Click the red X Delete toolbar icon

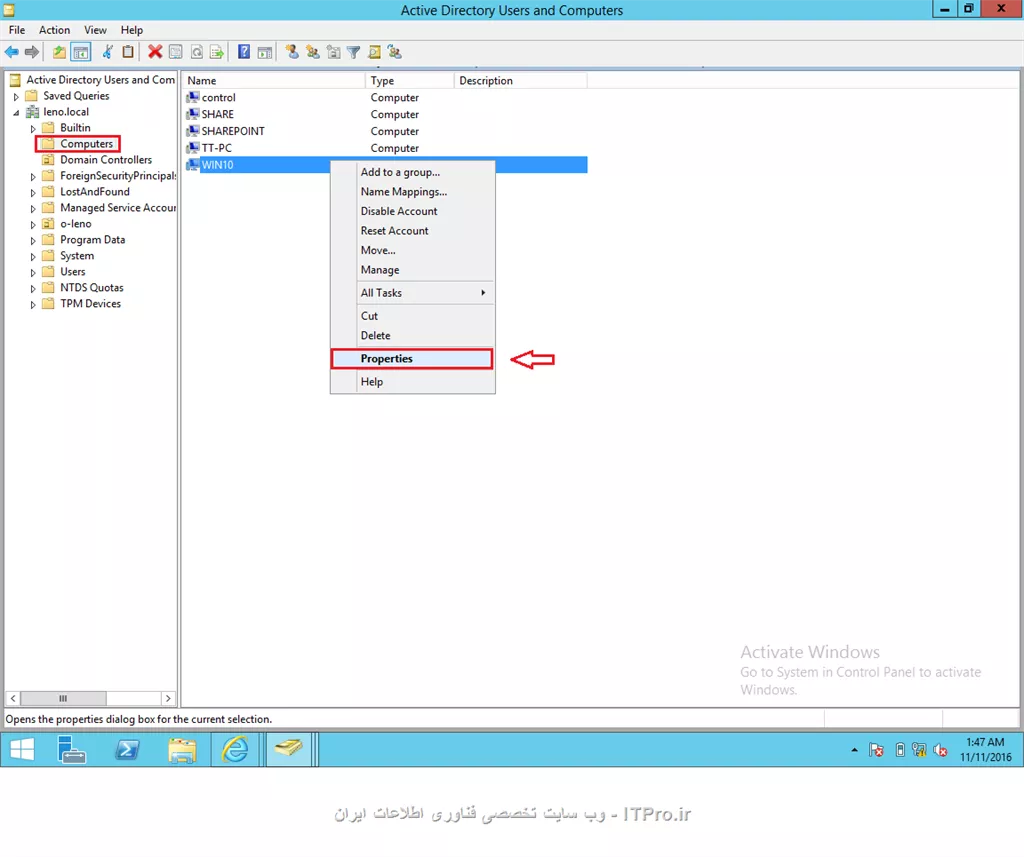[155, 52]
